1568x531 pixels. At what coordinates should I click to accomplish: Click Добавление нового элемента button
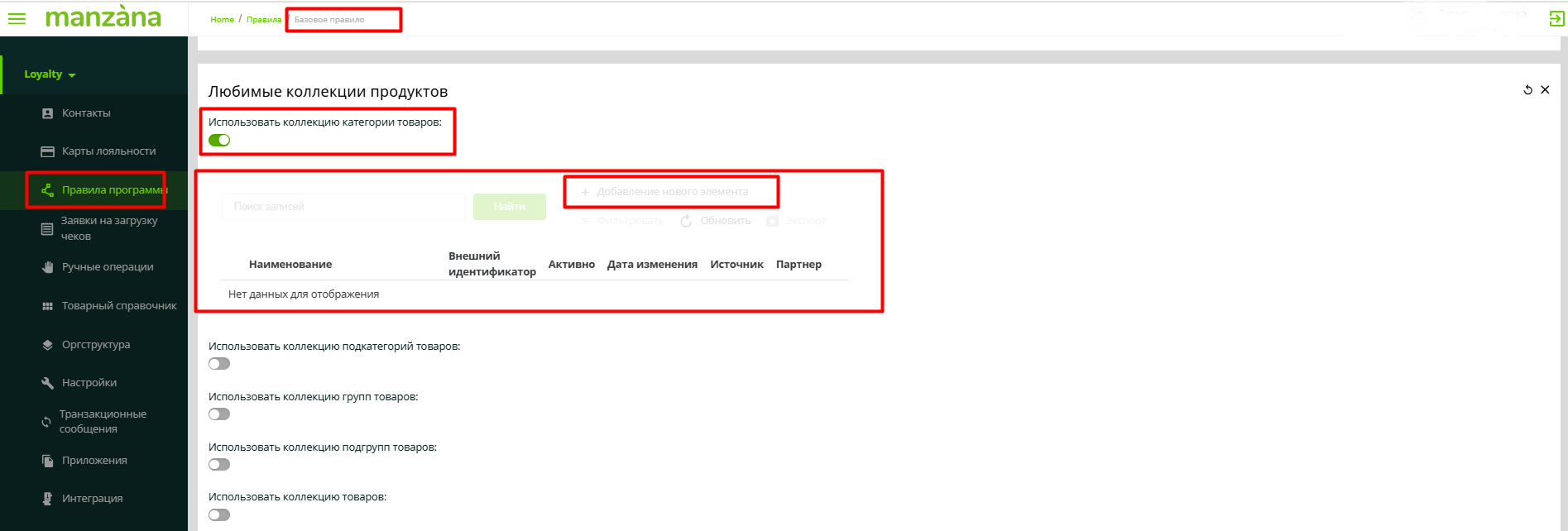pyautogui.click(x=671, y=192)
